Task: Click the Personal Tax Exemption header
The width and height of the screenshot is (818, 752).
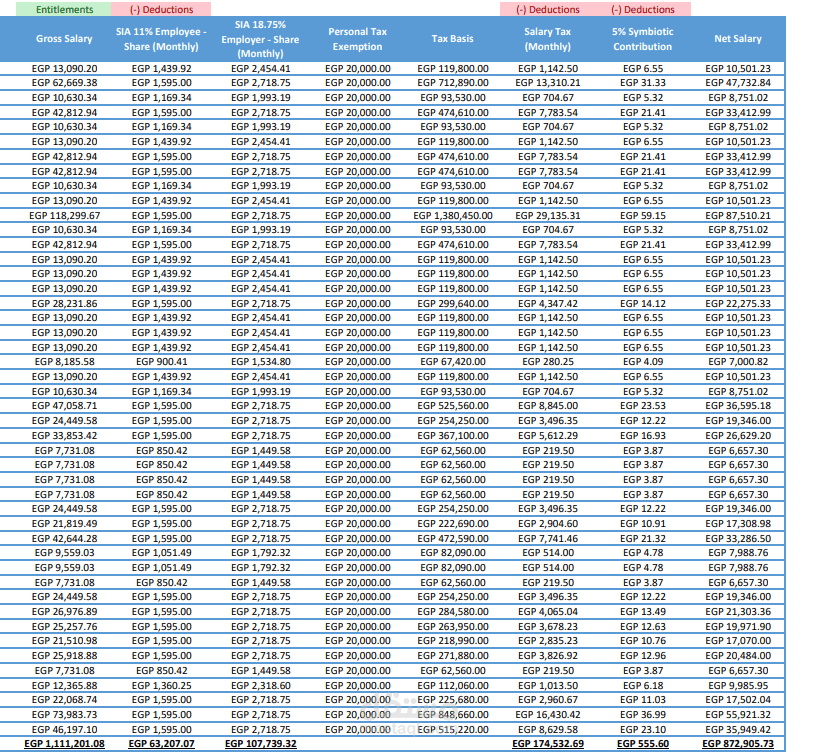Action: pyautogui.click(x=357, y=39)
